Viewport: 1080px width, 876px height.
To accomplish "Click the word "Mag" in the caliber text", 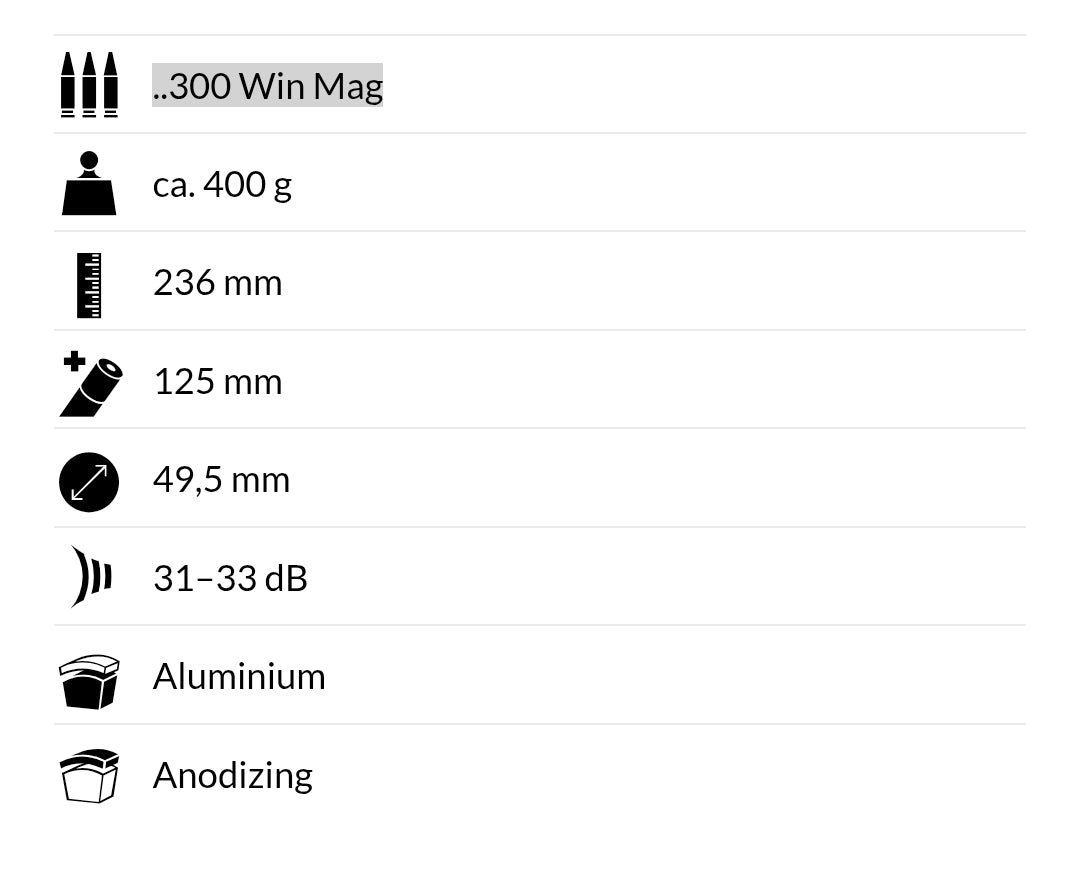I will click(x=347, y=87).
